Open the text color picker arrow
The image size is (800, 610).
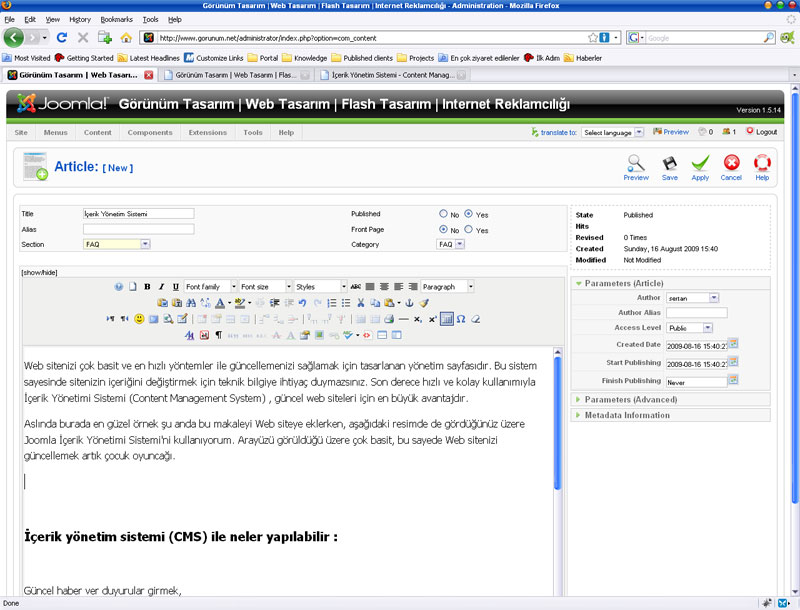[230, 303]
